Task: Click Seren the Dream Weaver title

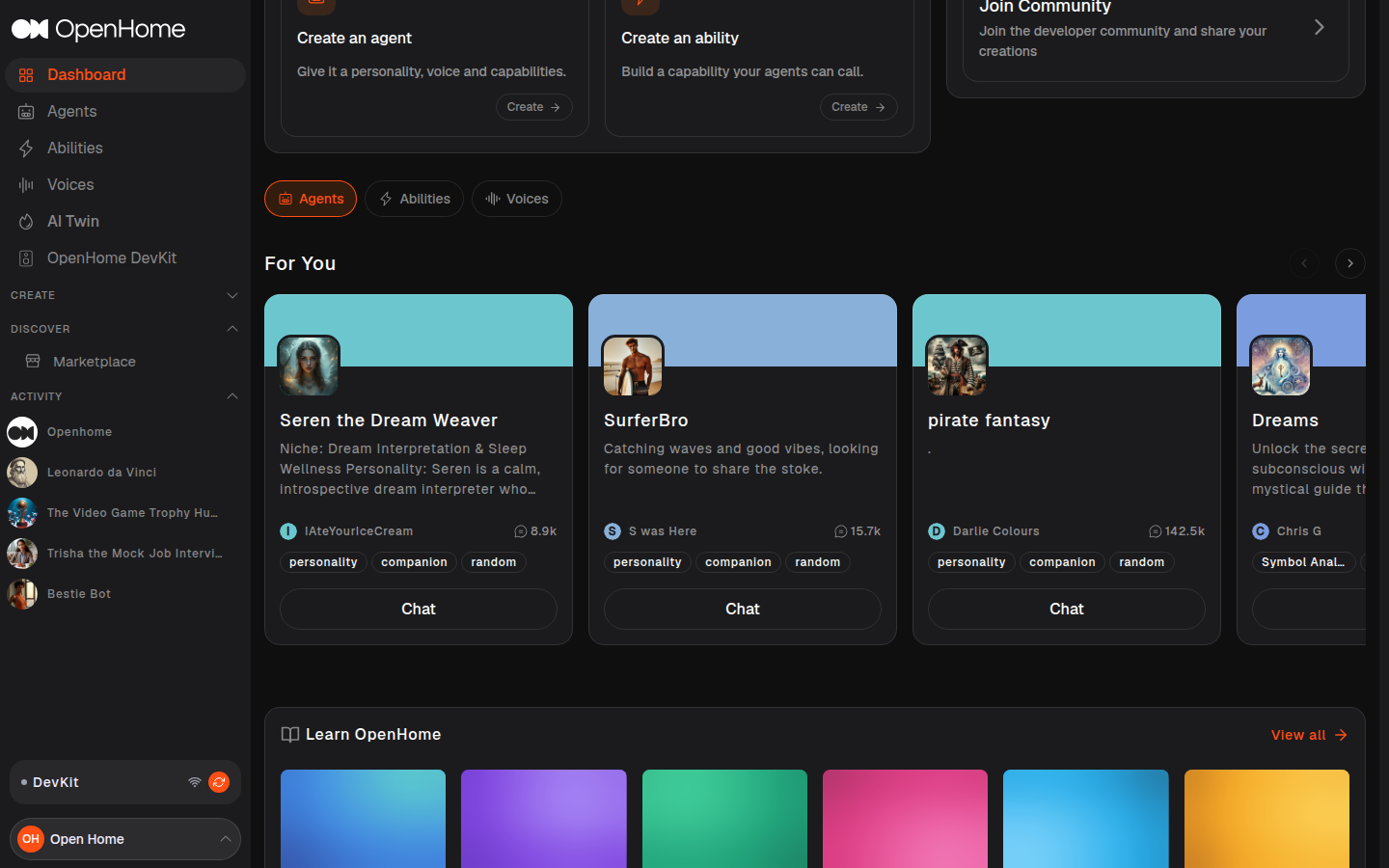Action: pyautogui.click(x=389, y=420)
